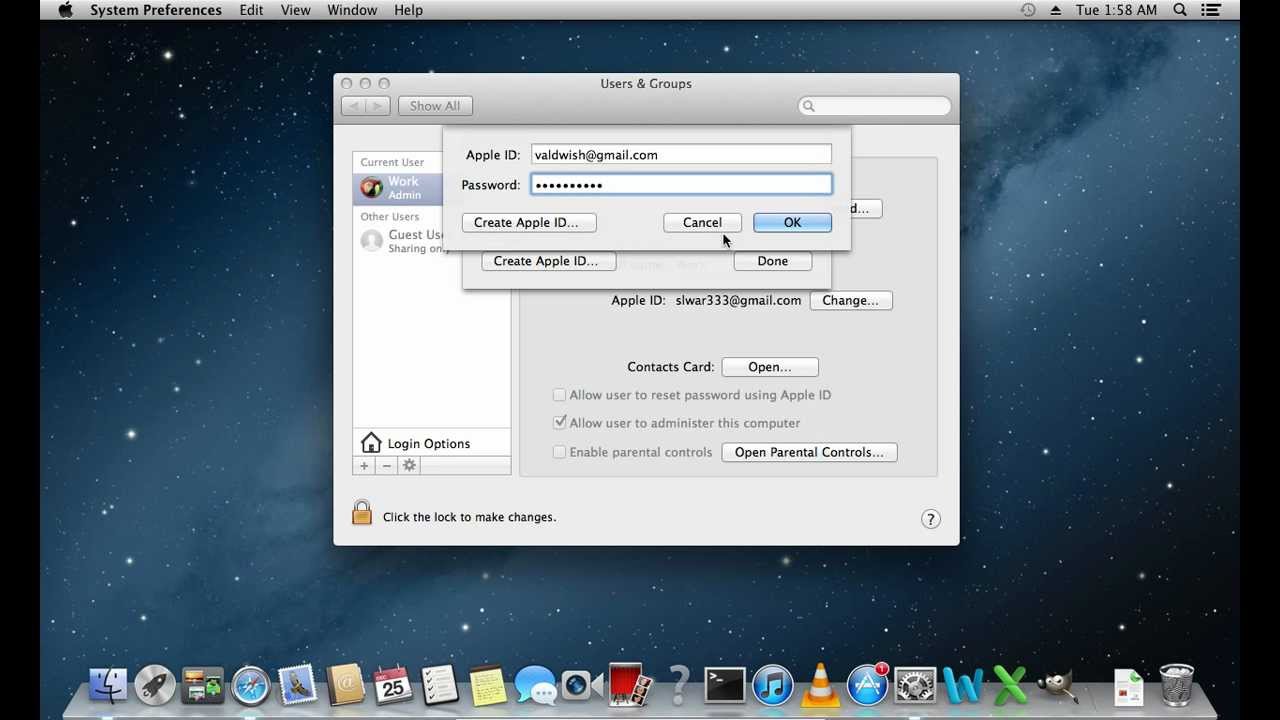Open Terminal from the dock

pyautogui.click(x=725, y=686)
